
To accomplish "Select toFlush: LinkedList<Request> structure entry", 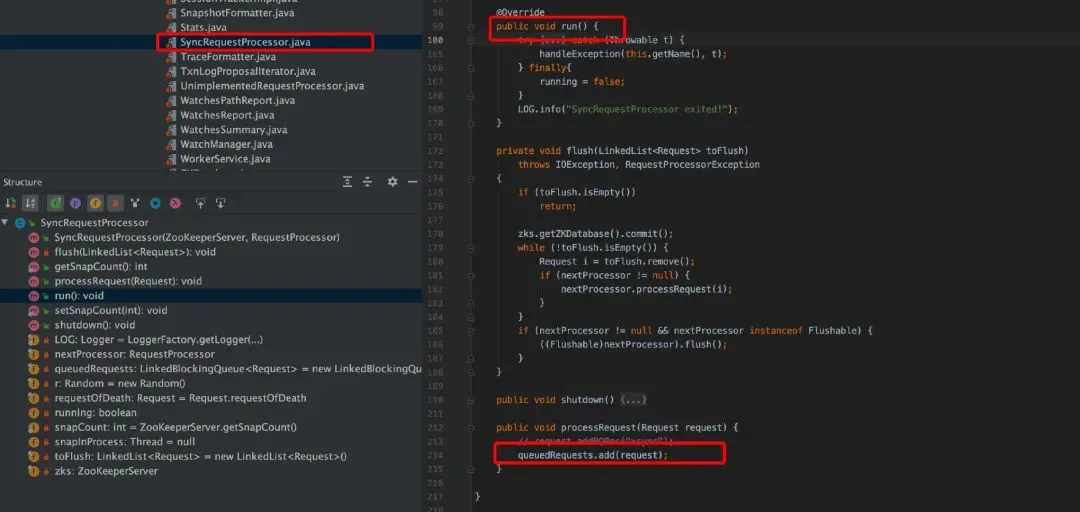I will [200, 456].
